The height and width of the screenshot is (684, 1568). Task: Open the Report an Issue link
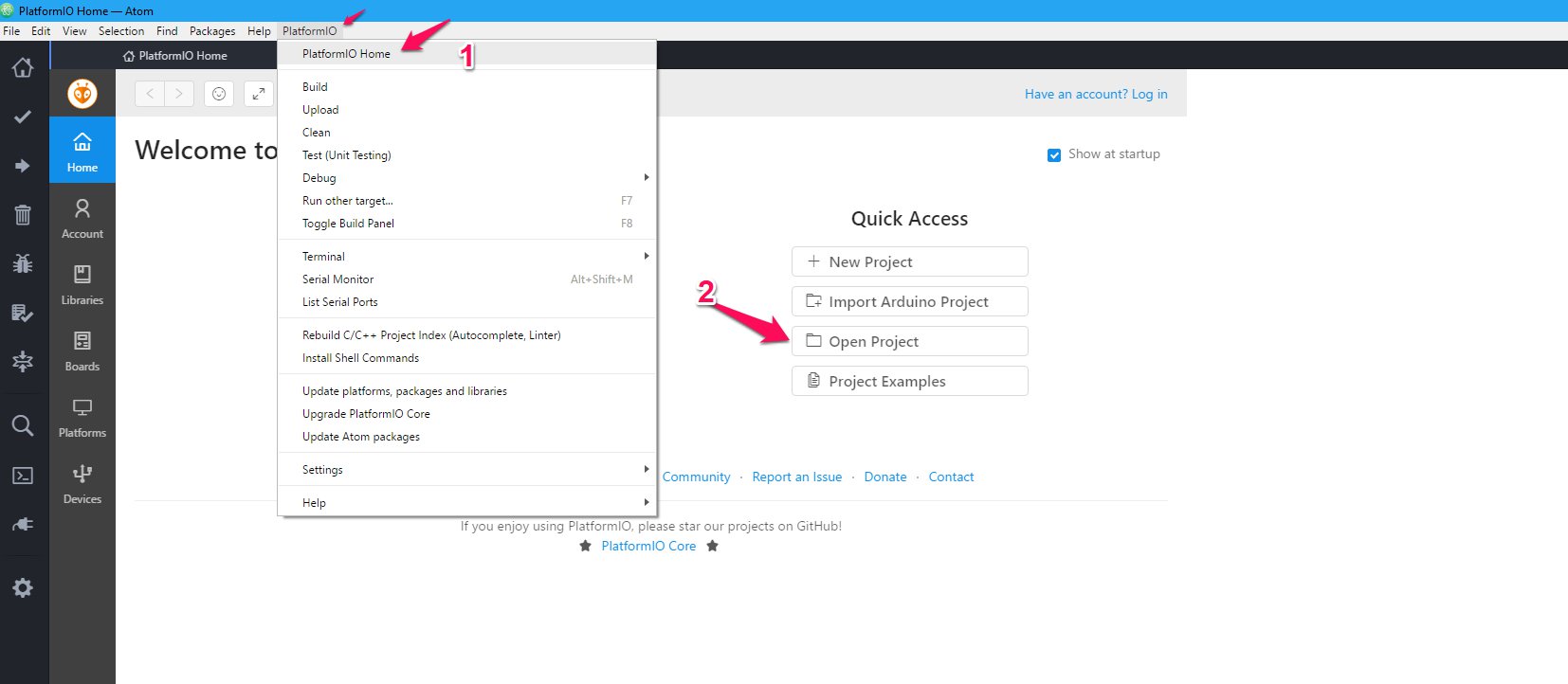click(x=797, y=477)
